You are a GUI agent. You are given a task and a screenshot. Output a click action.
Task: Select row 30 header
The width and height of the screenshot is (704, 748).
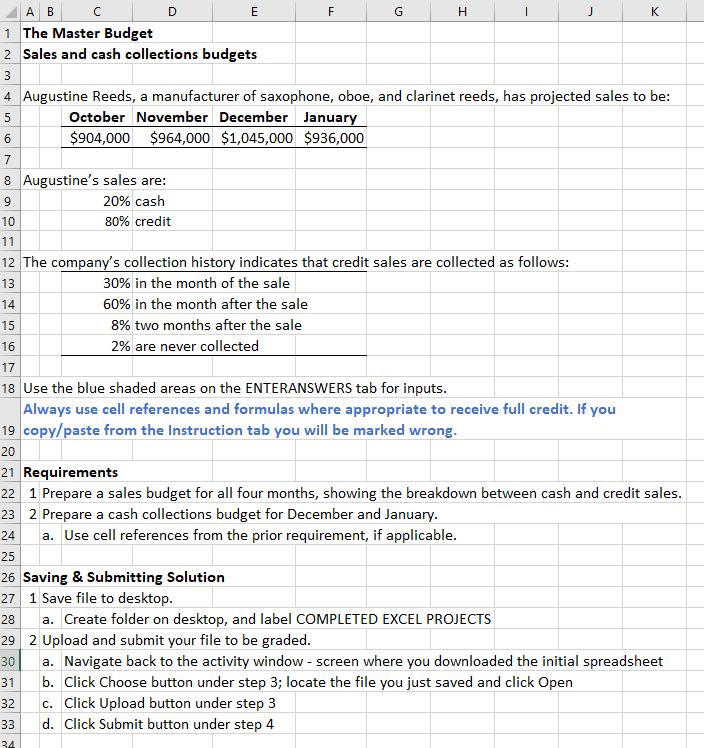coord(10,661)
